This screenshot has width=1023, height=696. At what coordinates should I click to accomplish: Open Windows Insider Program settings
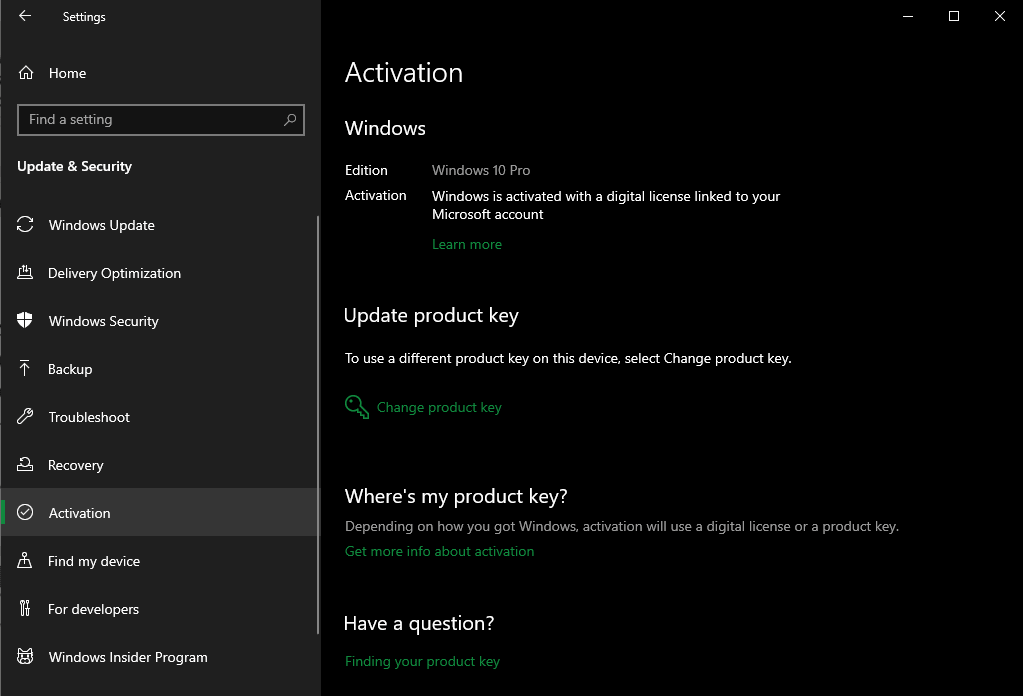tap(159, 657)
